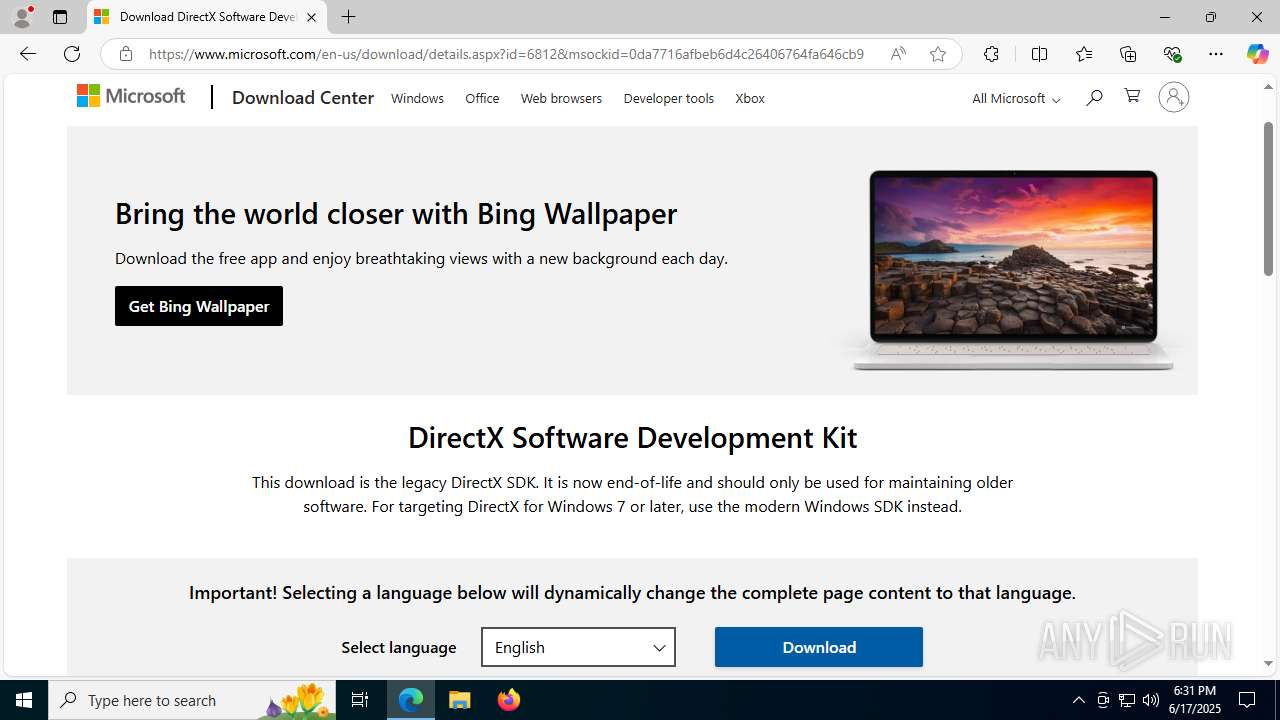Click the Bring the world closer heading

pos(396,213)
